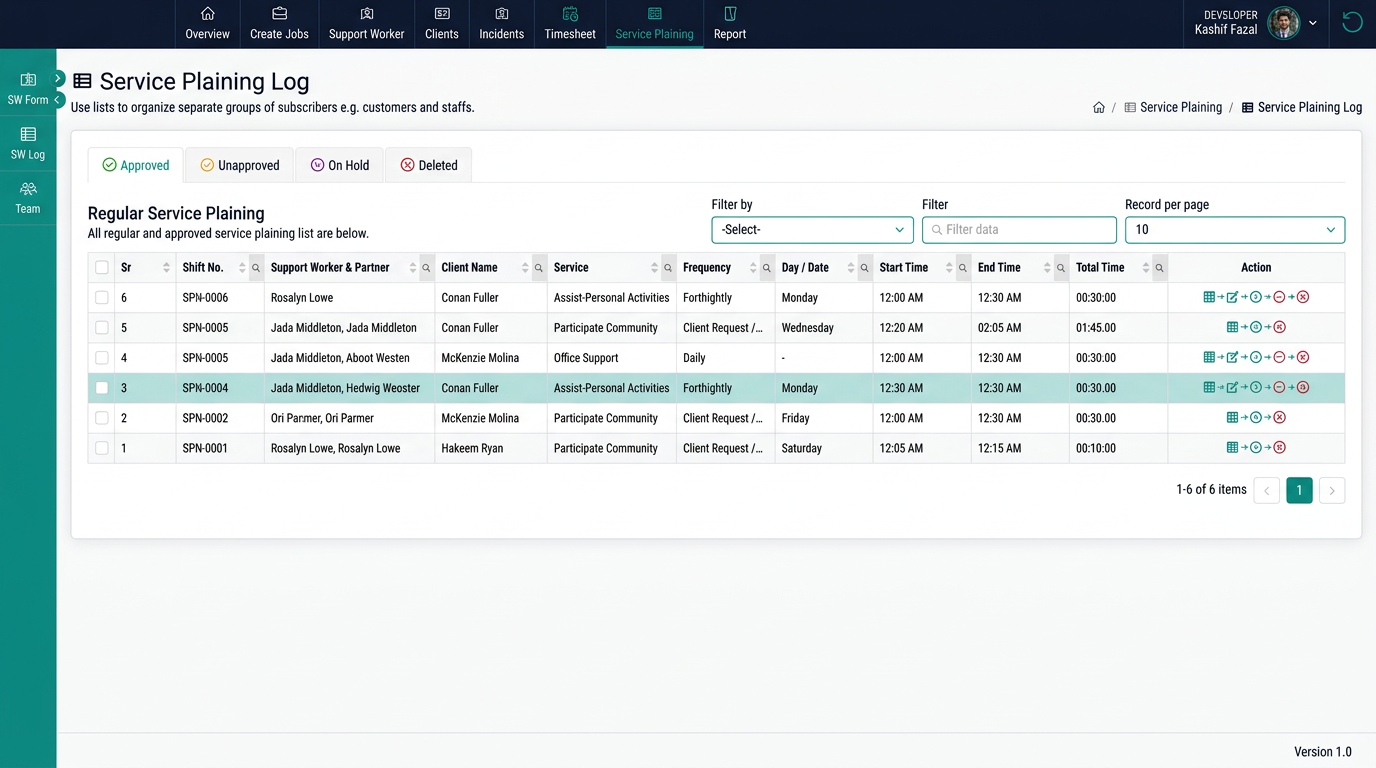Switch to the Unapproved tab
The height and width of the screenshot is (768, 1376).
pos(240,165)
